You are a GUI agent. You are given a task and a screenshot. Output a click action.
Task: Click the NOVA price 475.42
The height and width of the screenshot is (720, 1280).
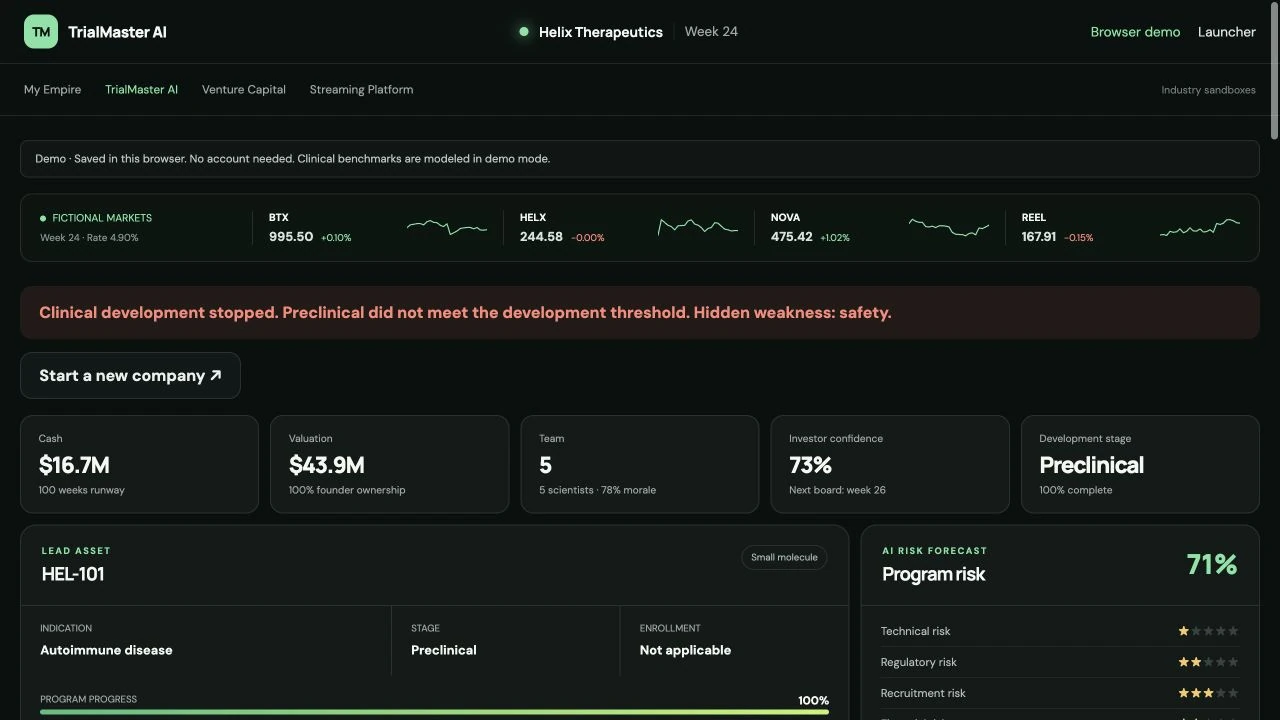click(791, 237)
